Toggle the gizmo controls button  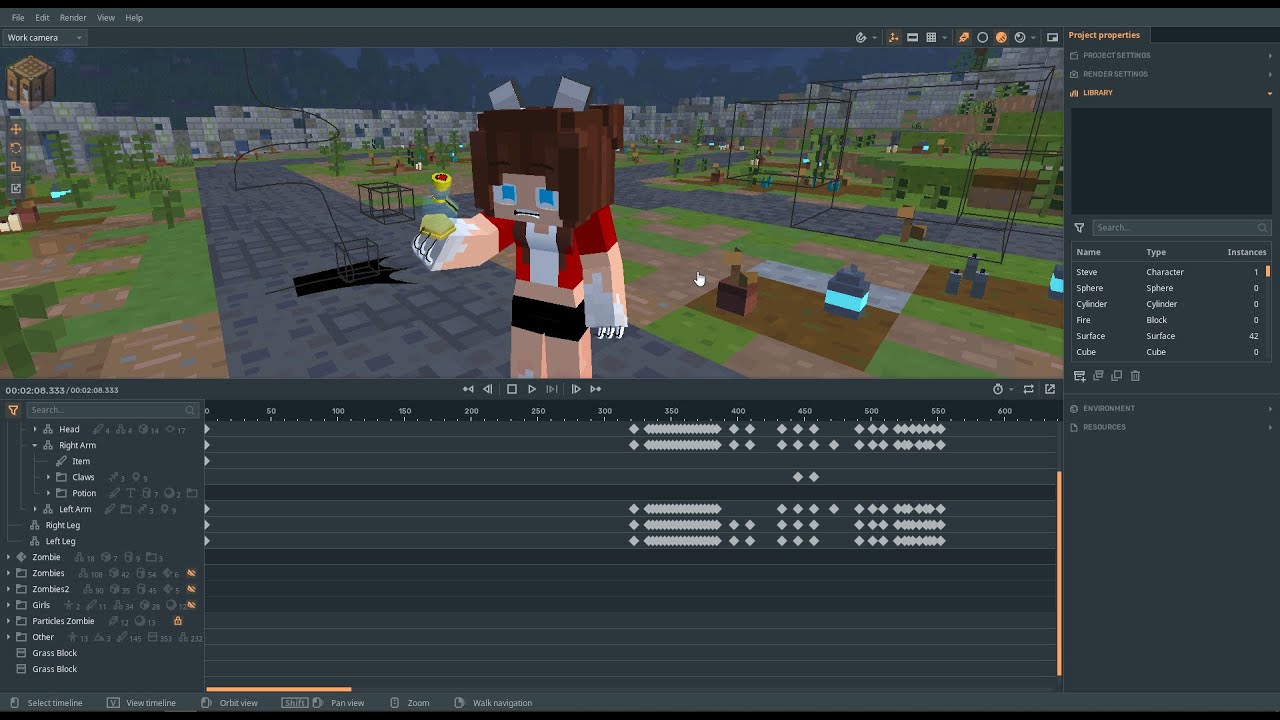(x=894, y=37)
